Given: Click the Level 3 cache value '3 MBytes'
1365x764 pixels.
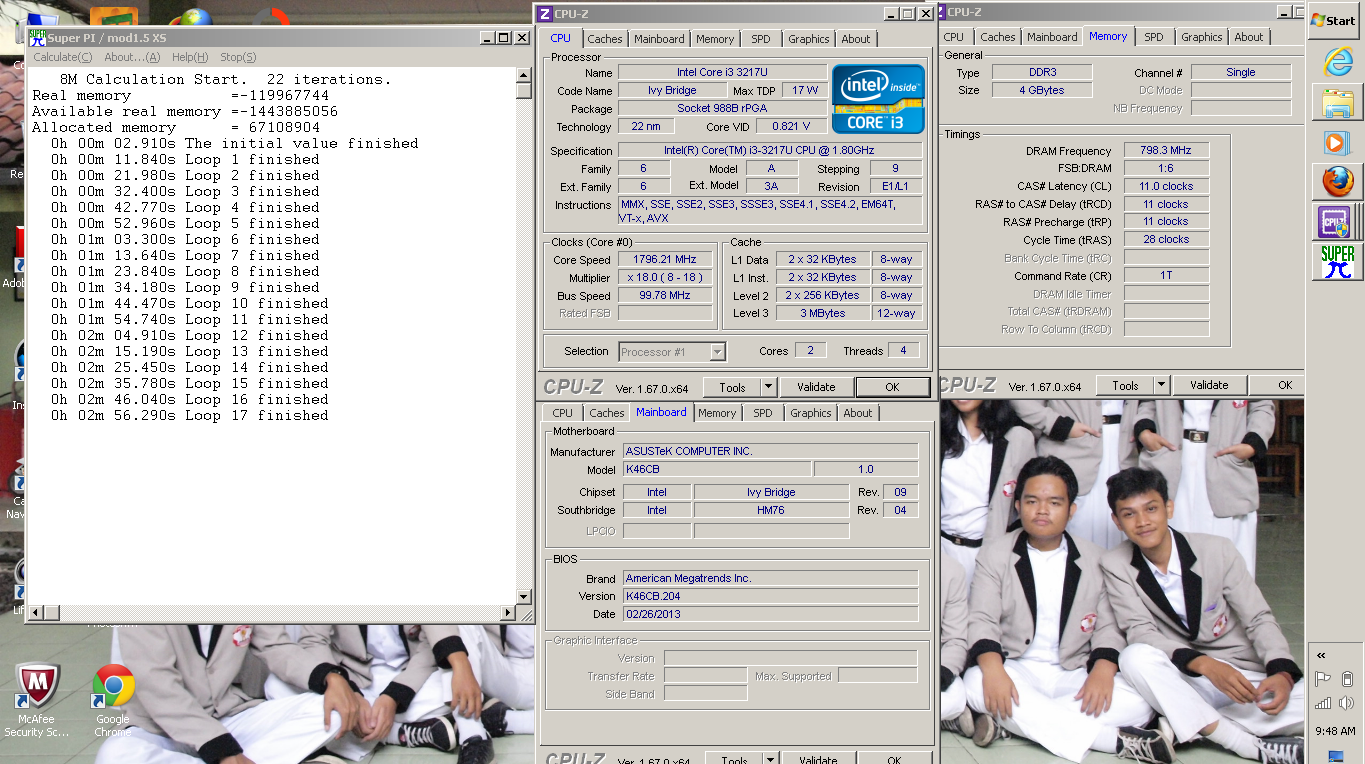Looking at the screenshot, I should pos(823,313).
